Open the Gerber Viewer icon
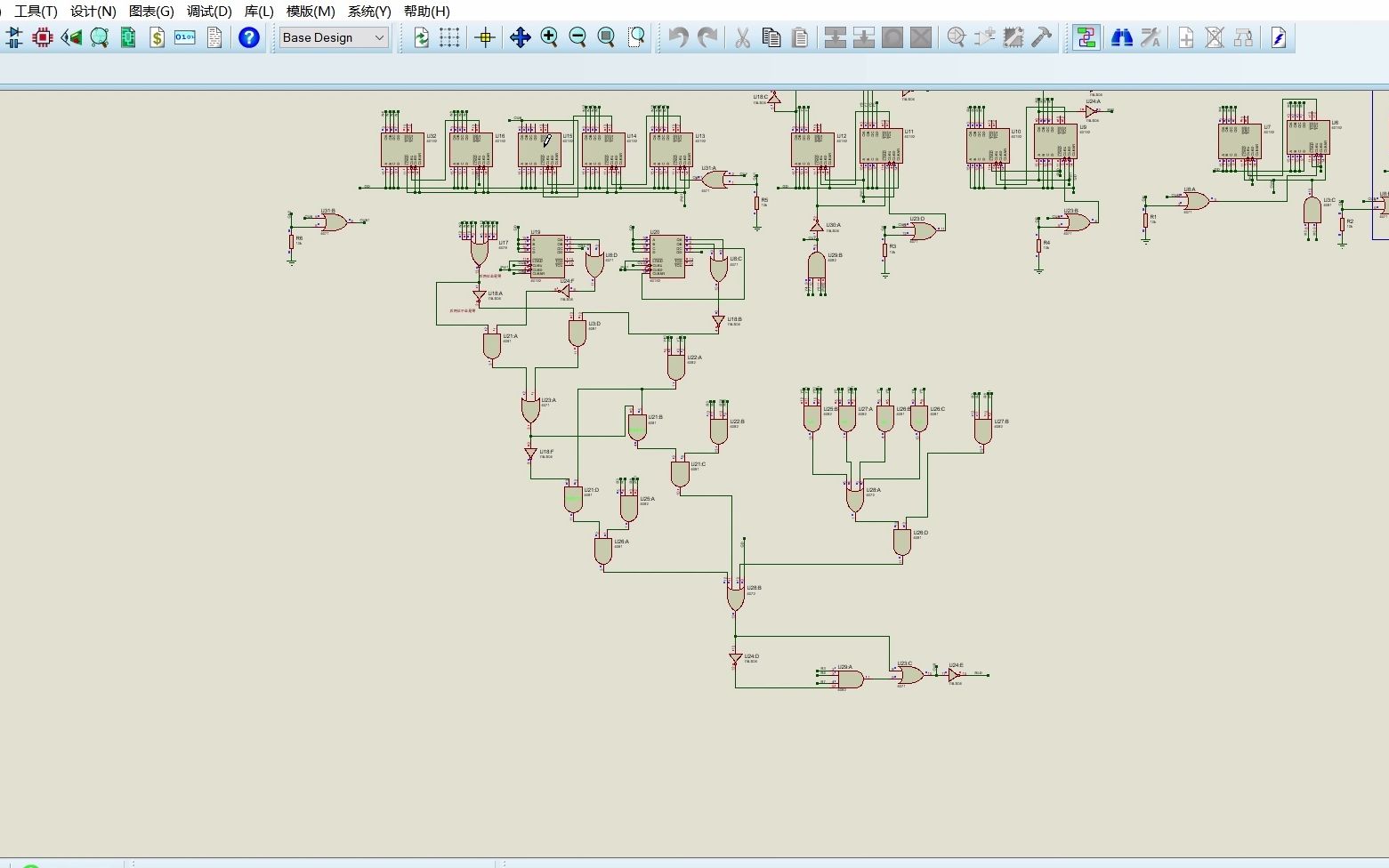 (100, 37)
